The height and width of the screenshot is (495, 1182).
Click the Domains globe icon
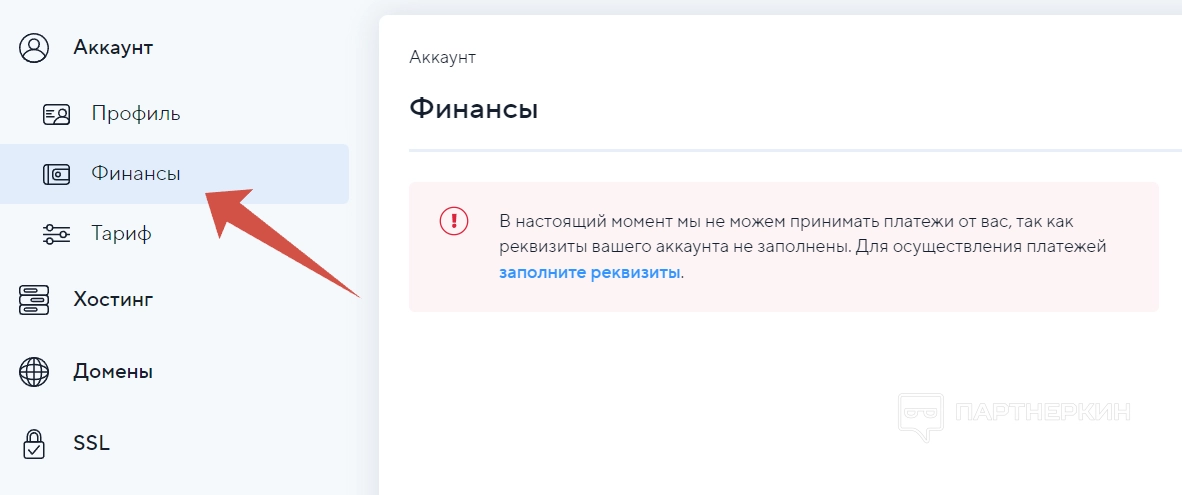click(34, 372)
